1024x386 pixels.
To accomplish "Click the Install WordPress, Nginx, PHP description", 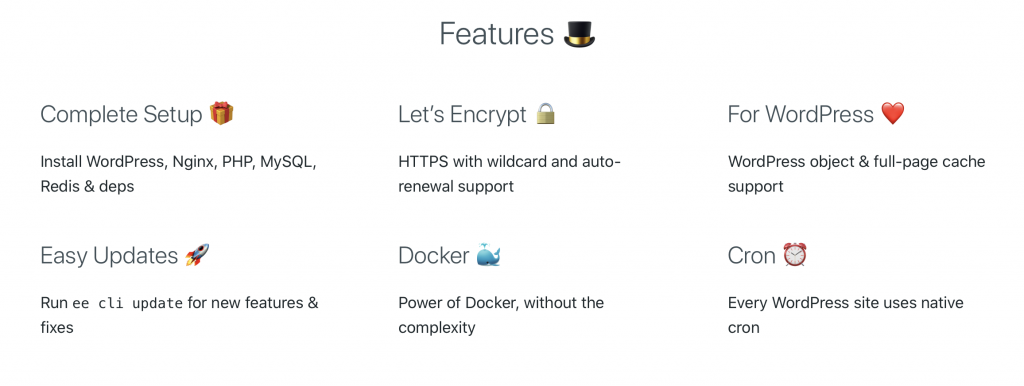I will (x=178, y=174).
